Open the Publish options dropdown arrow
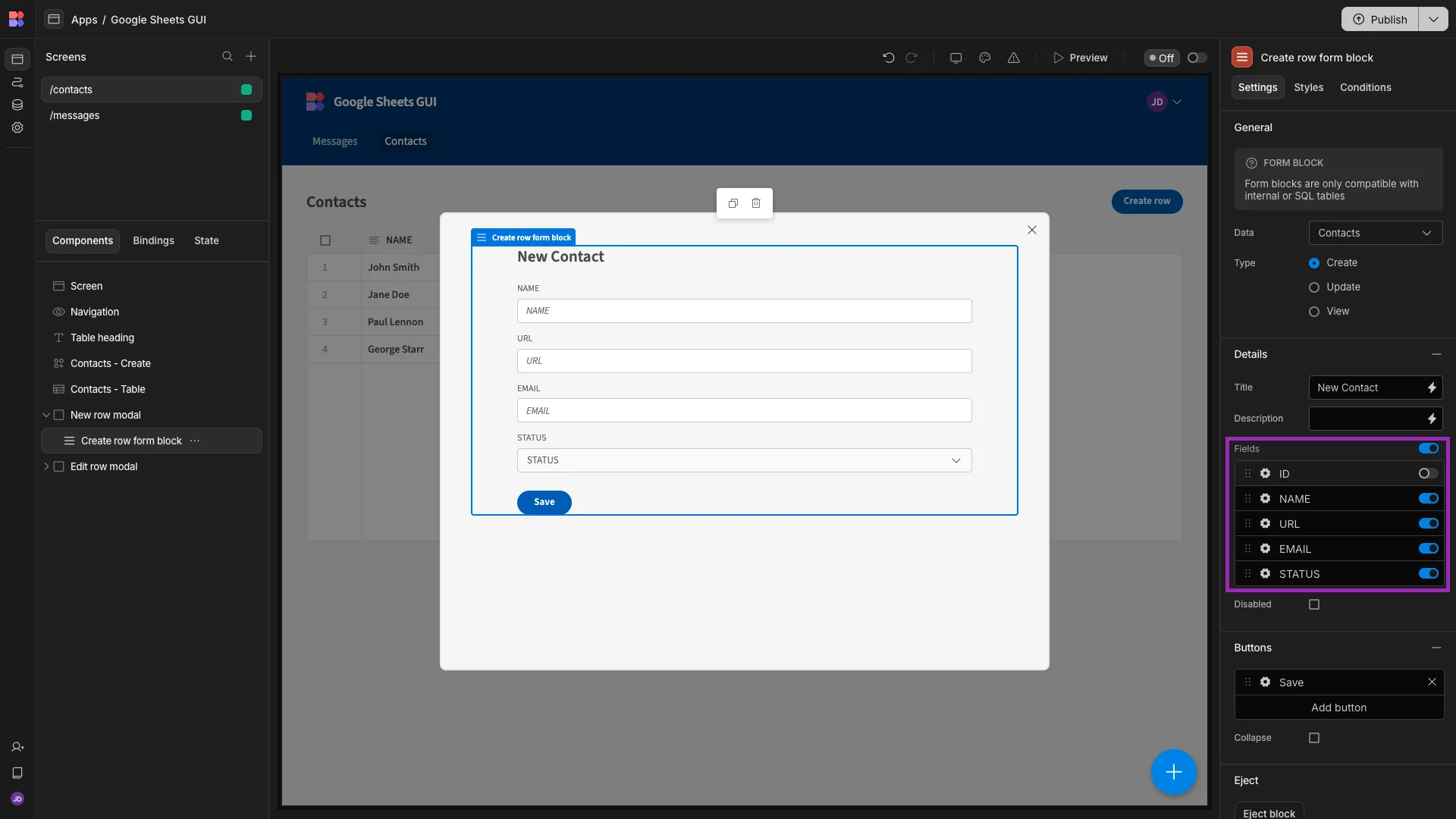Image resolution: width=1456 pixels, height=819 pixels. tap(1432, 19)
